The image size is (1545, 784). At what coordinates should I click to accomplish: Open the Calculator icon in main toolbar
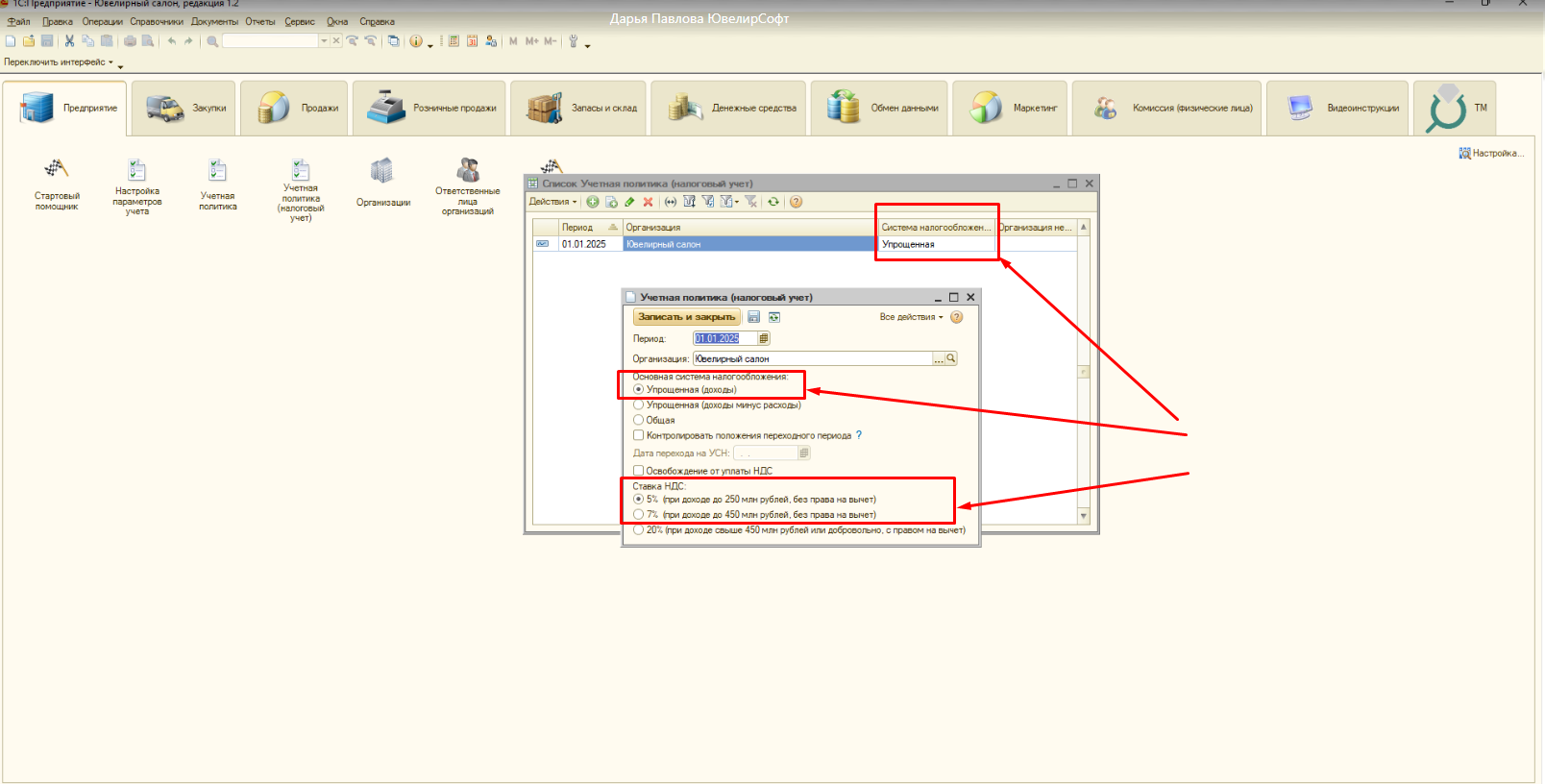(454, 41)
